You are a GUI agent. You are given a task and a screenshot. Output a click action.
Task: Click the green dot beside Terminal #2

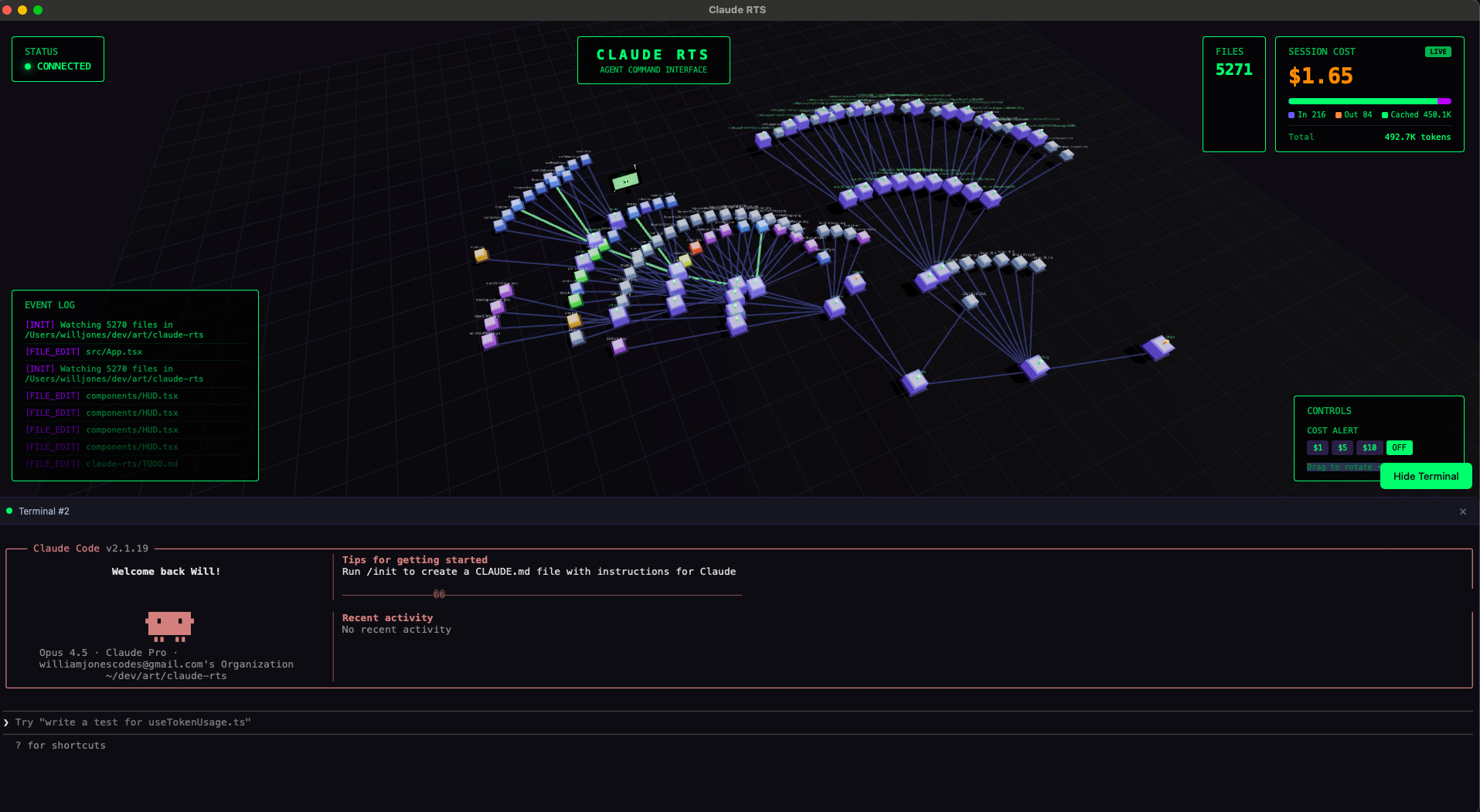click(9, 510)
